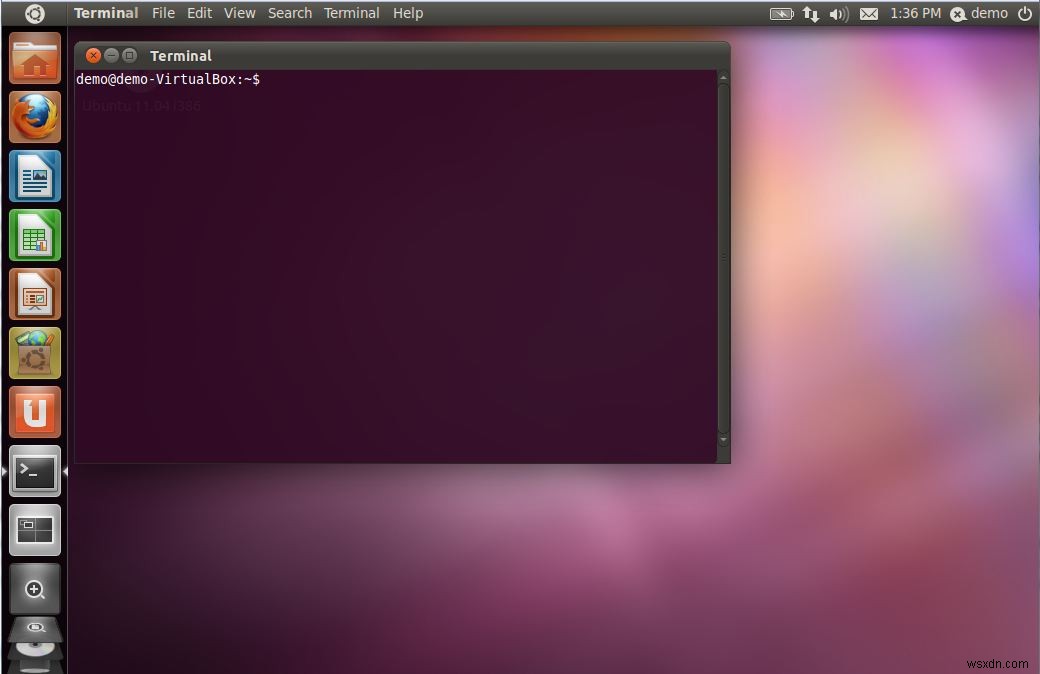Open the Ubuntu Software Center

[x=35, y=352]
